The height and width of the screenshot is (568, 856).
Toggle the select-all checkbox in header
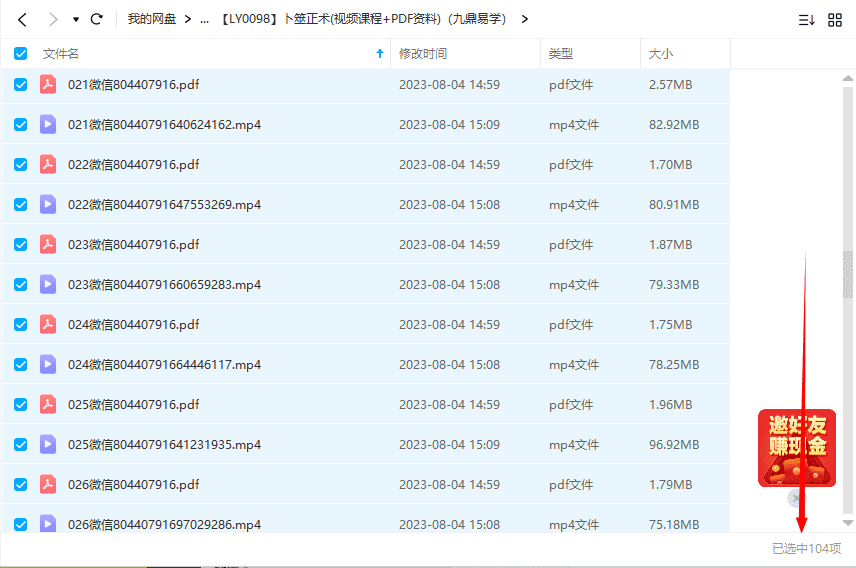coord(21,54)
